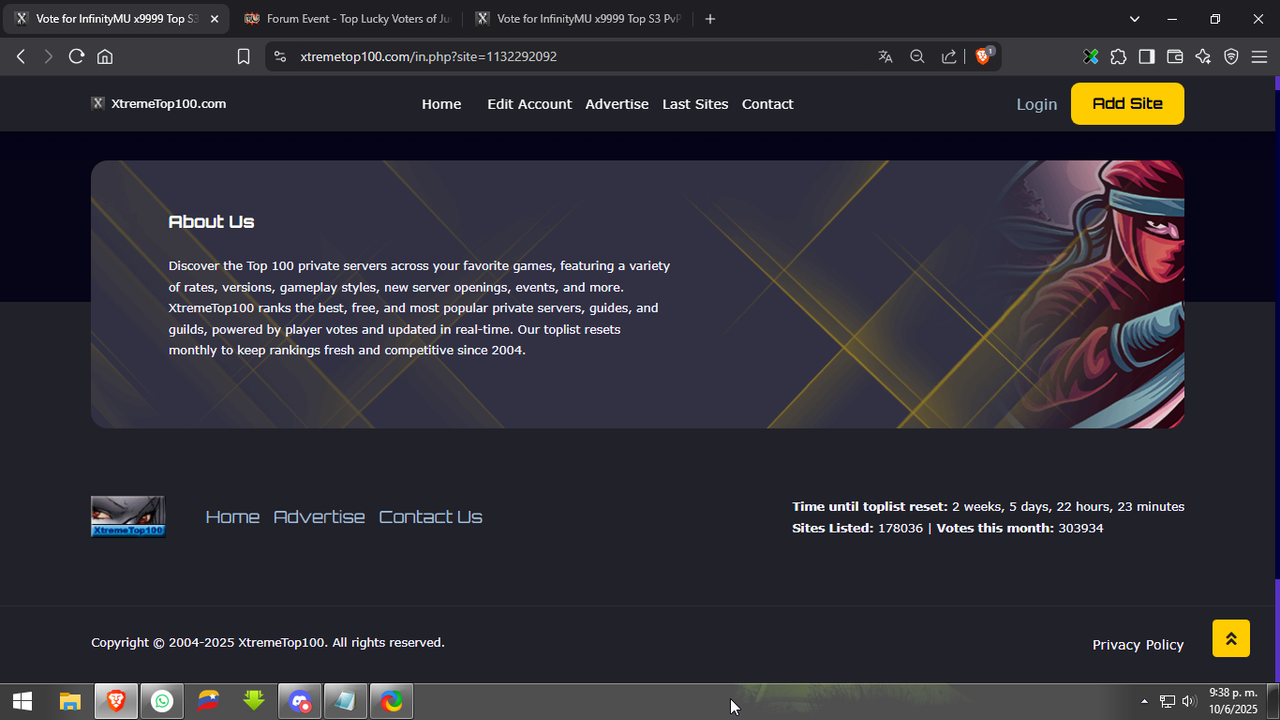Open WhatsApp from the taskbar
The image size is (1280, 720).
162,702
